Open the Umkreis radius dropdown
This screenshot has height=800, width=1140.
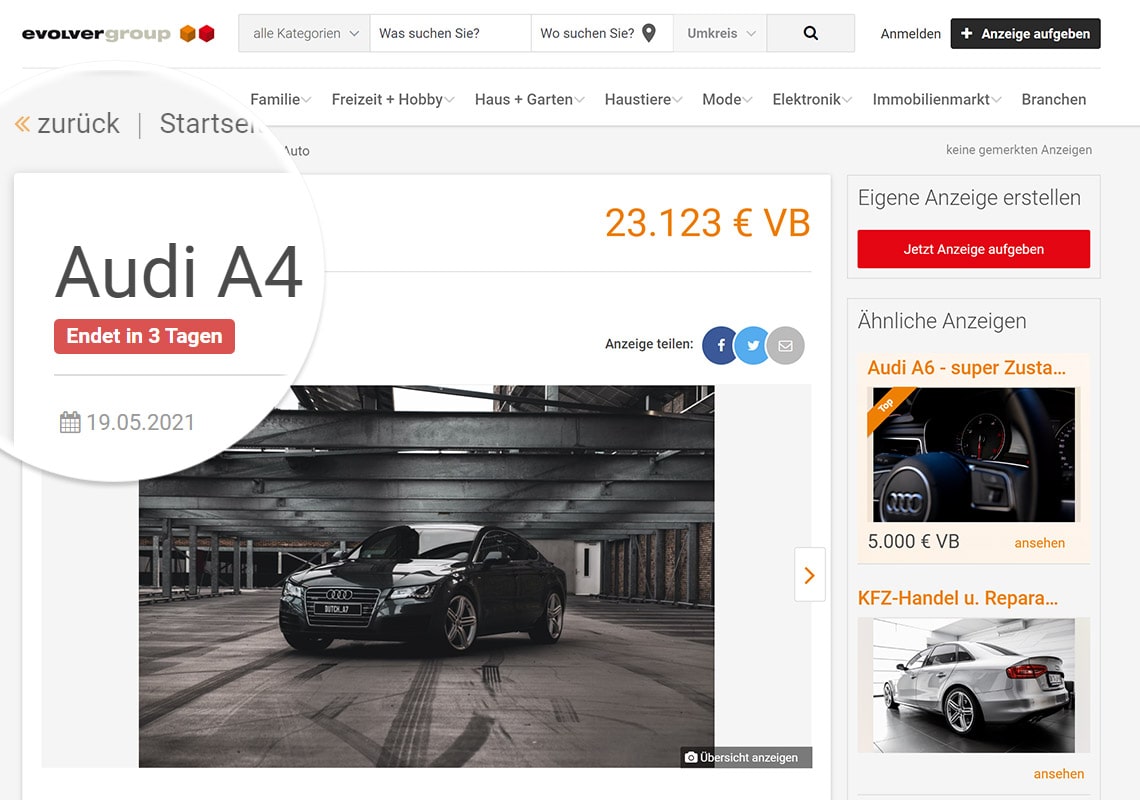[x=720, y=33]
